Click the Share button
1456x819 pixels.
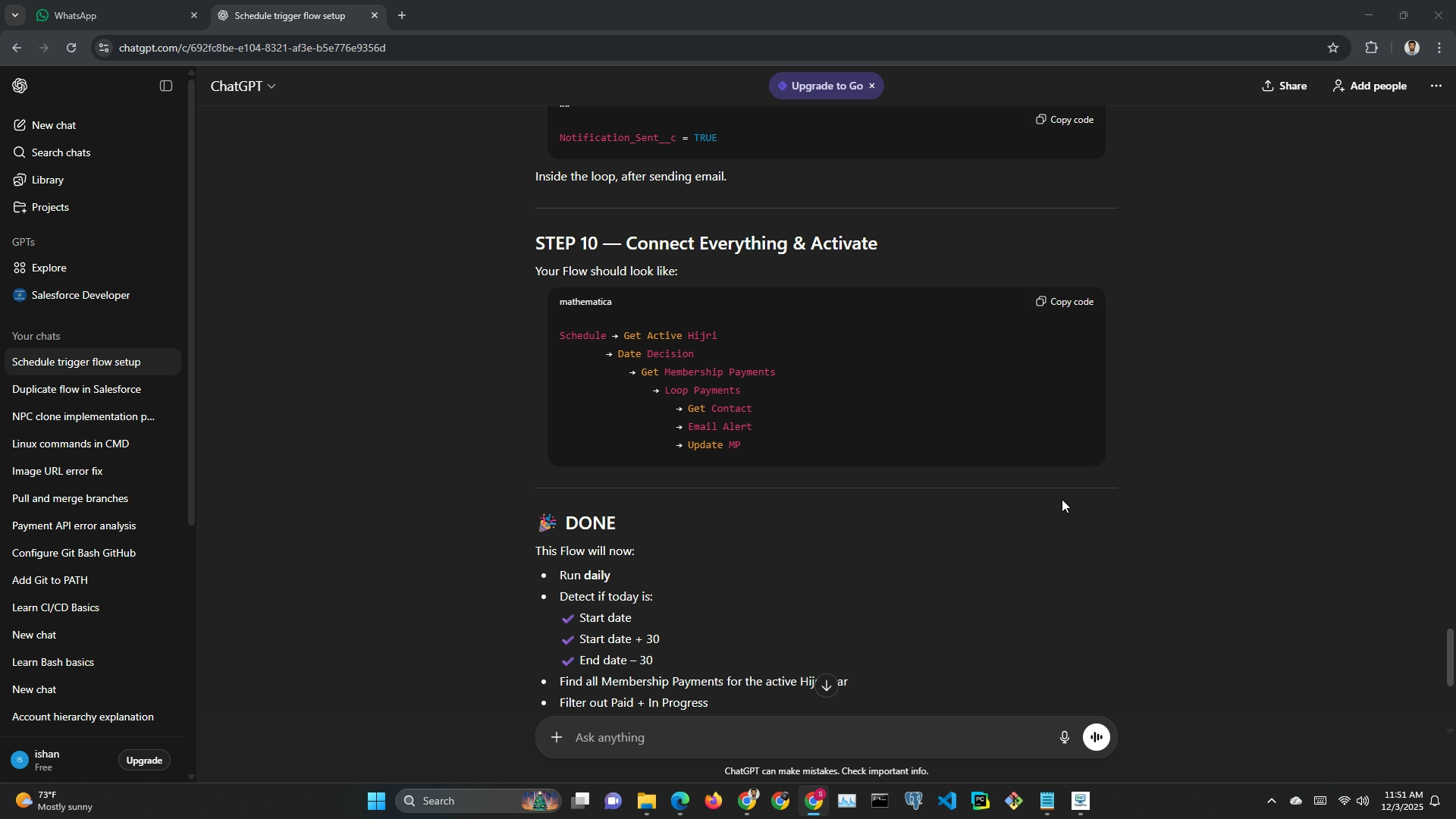[x=1285, y=86]
